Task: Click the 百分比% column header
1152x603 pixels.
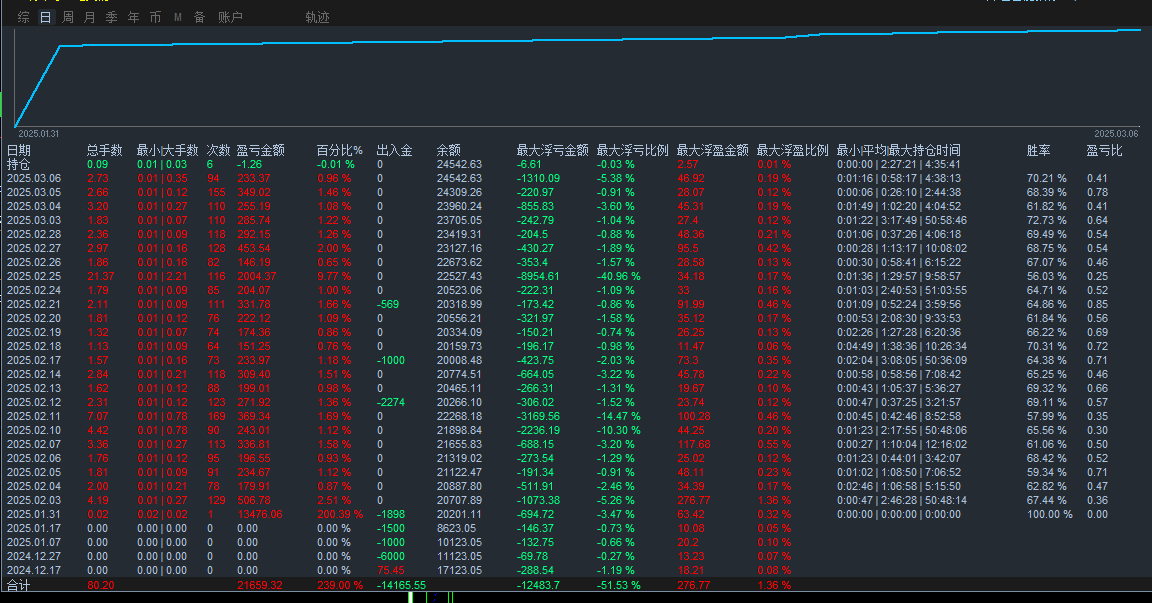Action: pos(339,150)
